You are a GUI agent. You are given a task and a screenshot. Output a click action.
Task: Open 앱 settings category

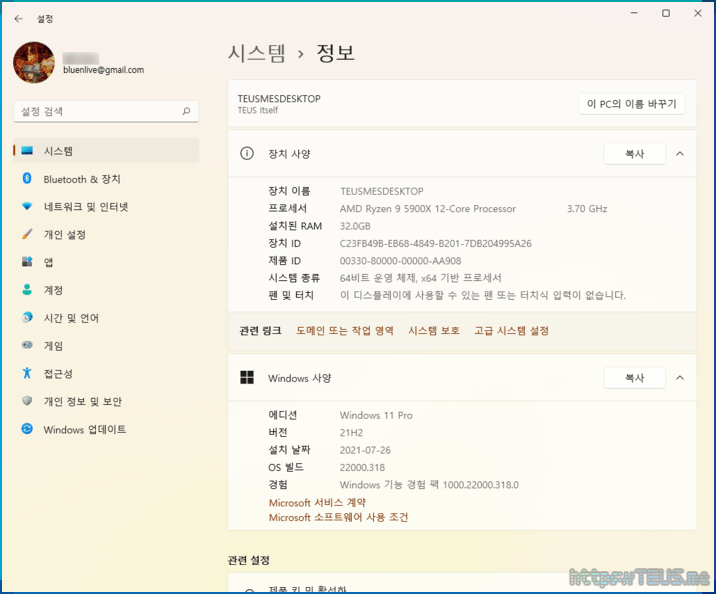tap(106, 262)
